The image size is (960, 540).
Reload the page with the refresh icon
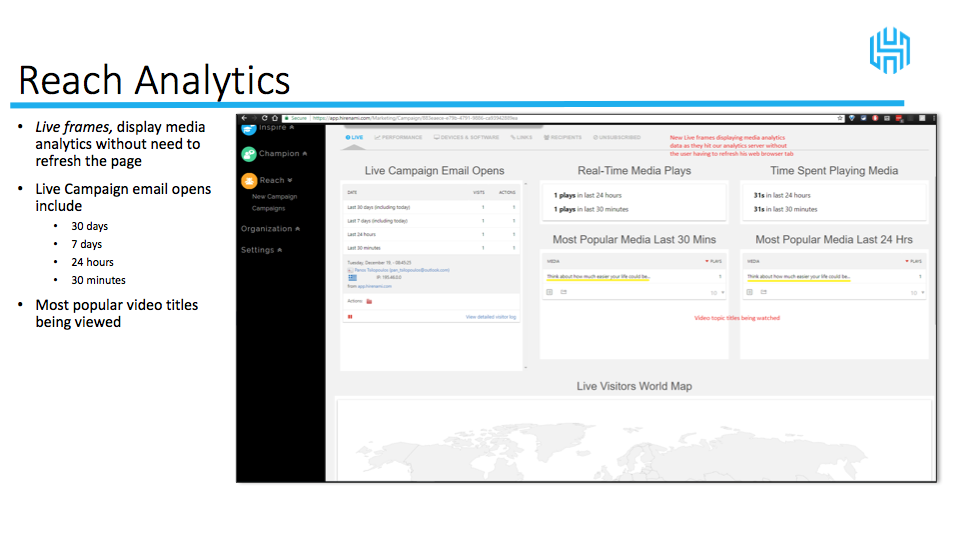coord(265,118)
